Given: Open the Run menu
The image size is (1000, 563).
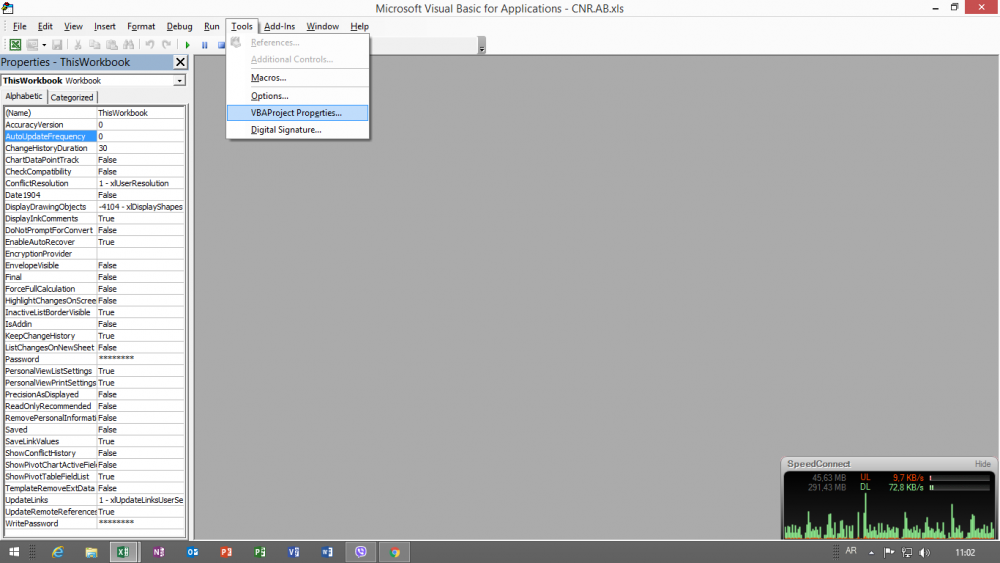Looking at the screenshot, I should [211, 26].
